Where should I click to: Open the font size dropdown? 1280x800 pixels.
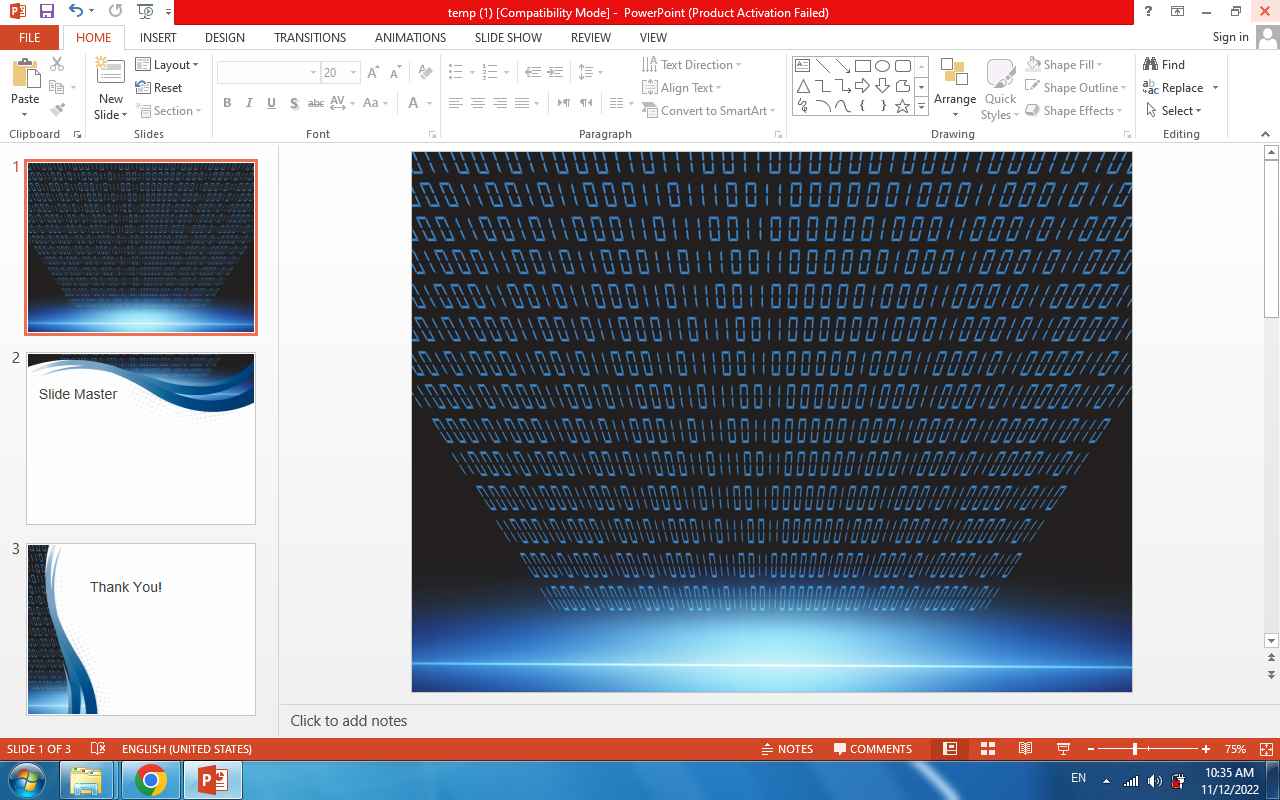point(353,73)
